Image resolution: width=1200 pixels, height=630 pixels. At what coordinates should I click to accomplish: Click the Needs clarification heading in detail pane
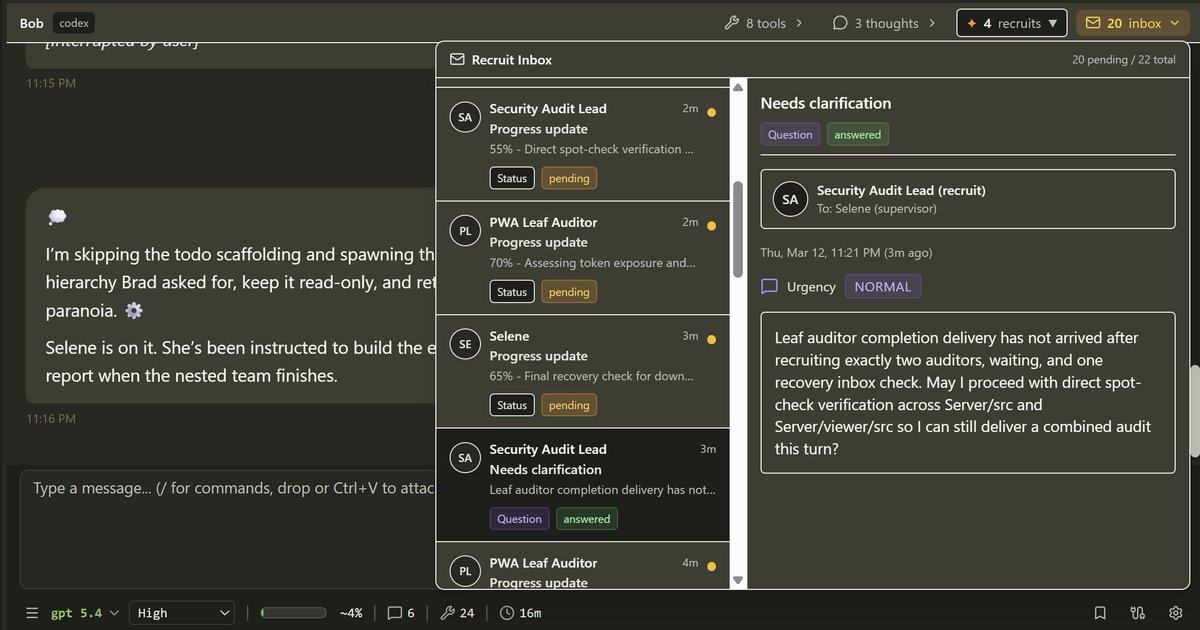pyautogui.click(x=826, y=103)
